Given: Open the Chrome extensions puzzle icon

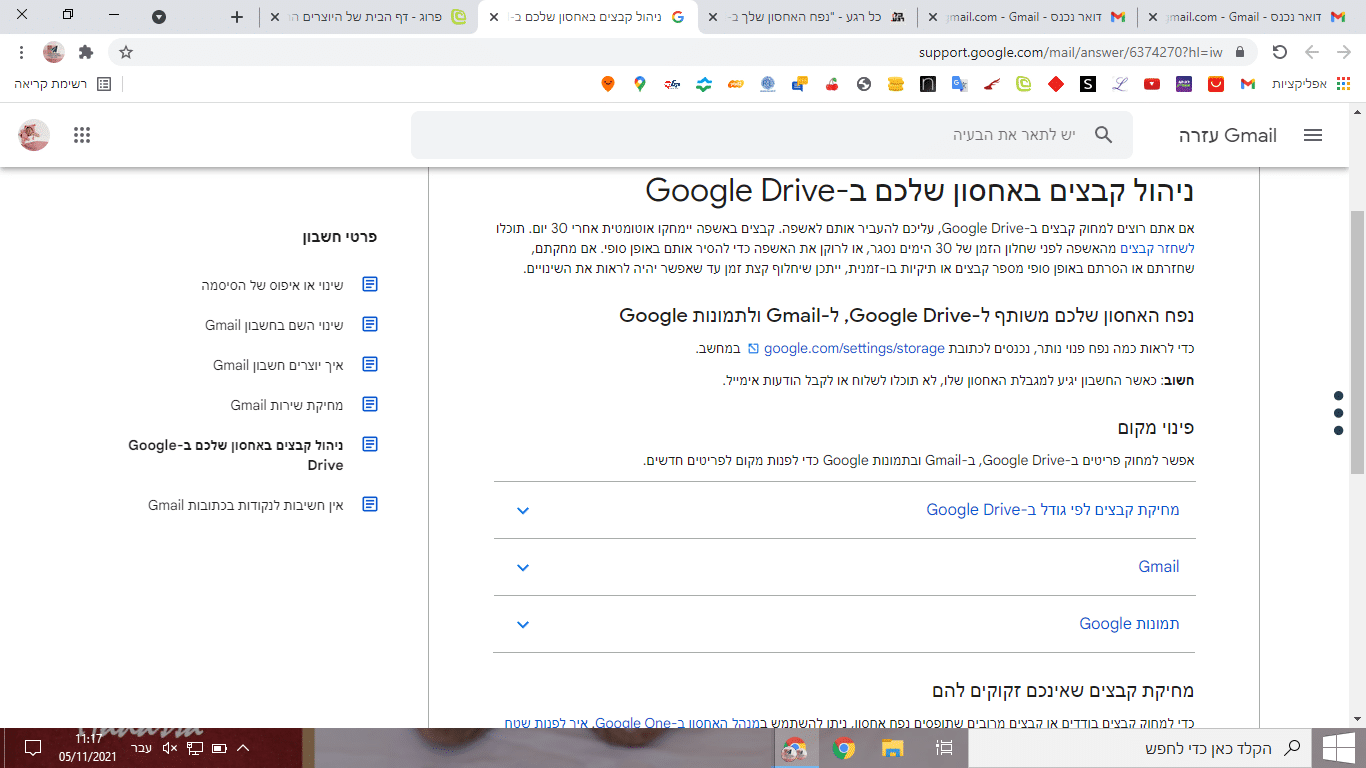Looking at the screenshot, I should [86, 52].
